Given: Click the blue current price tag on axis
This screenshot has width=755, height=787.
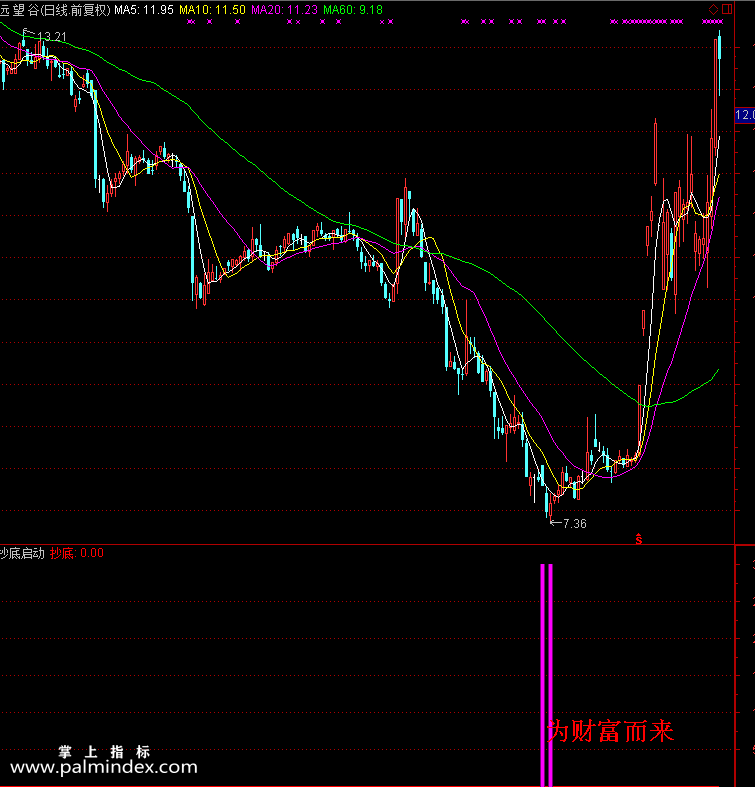Looking at the screenshot, I should point(744,115).
